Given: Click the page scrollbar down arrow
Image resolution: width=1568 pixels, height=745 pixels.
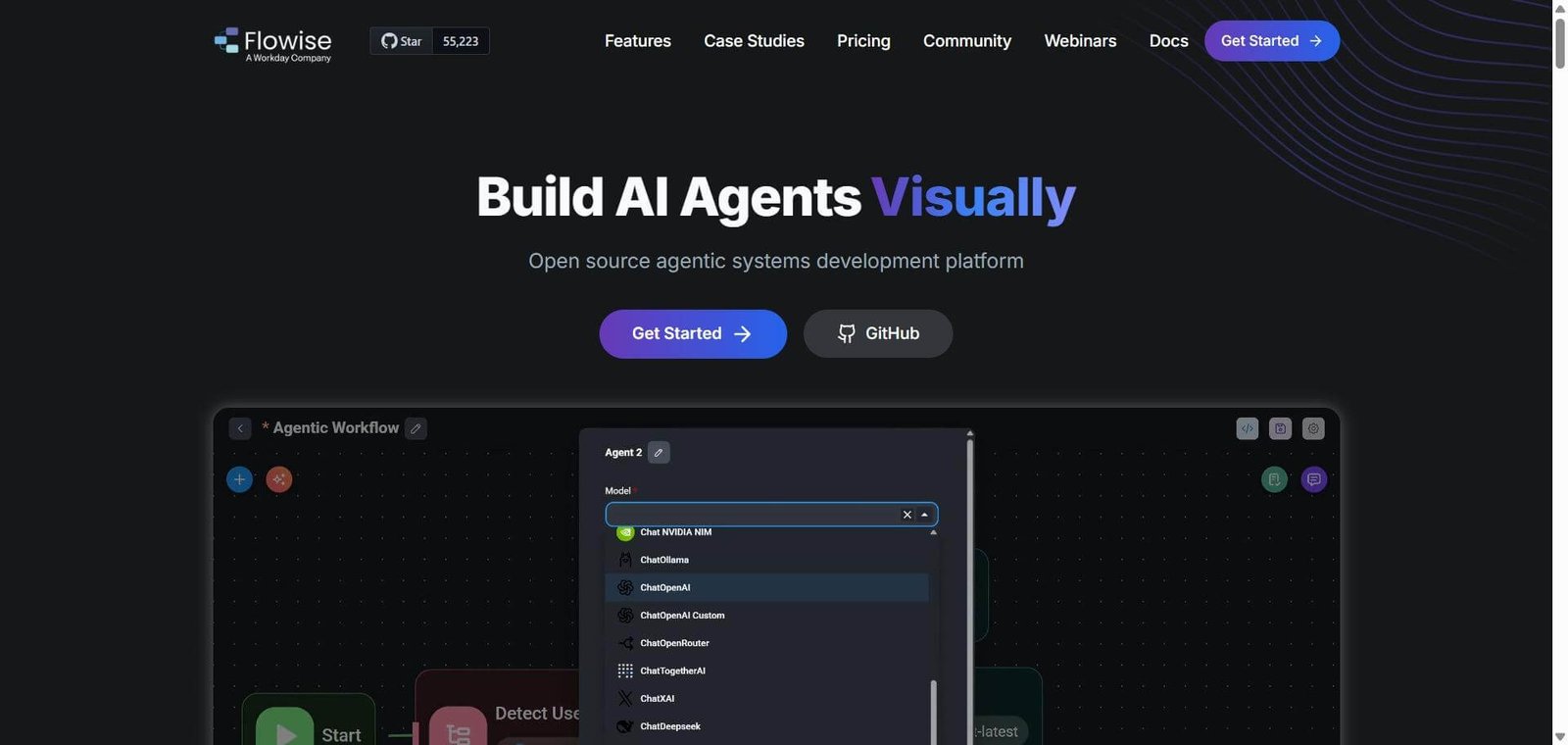Looking at the screenshot, I should (1560, 737).
